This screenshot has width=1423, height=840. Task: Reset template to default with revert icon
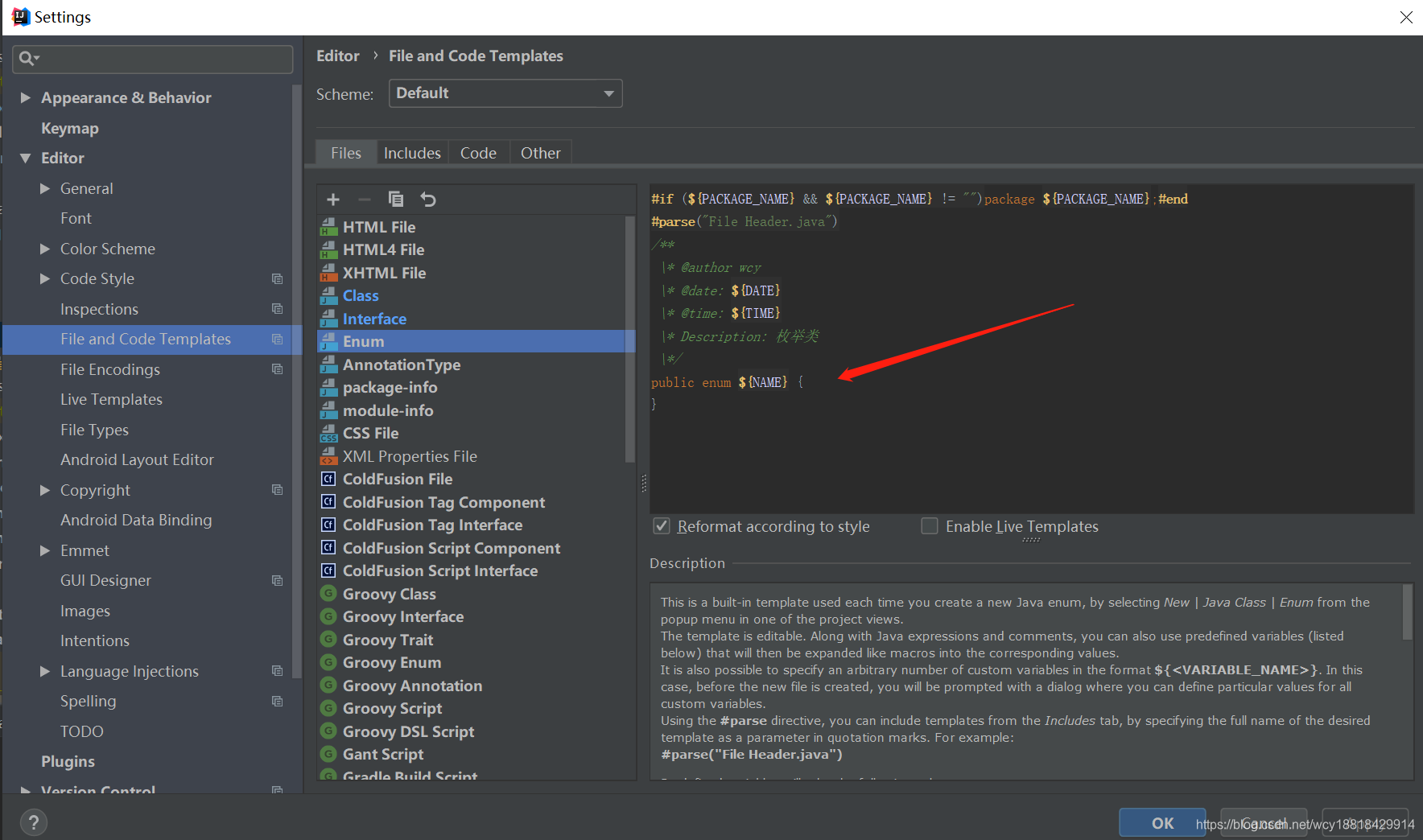[x=427, y=199]
